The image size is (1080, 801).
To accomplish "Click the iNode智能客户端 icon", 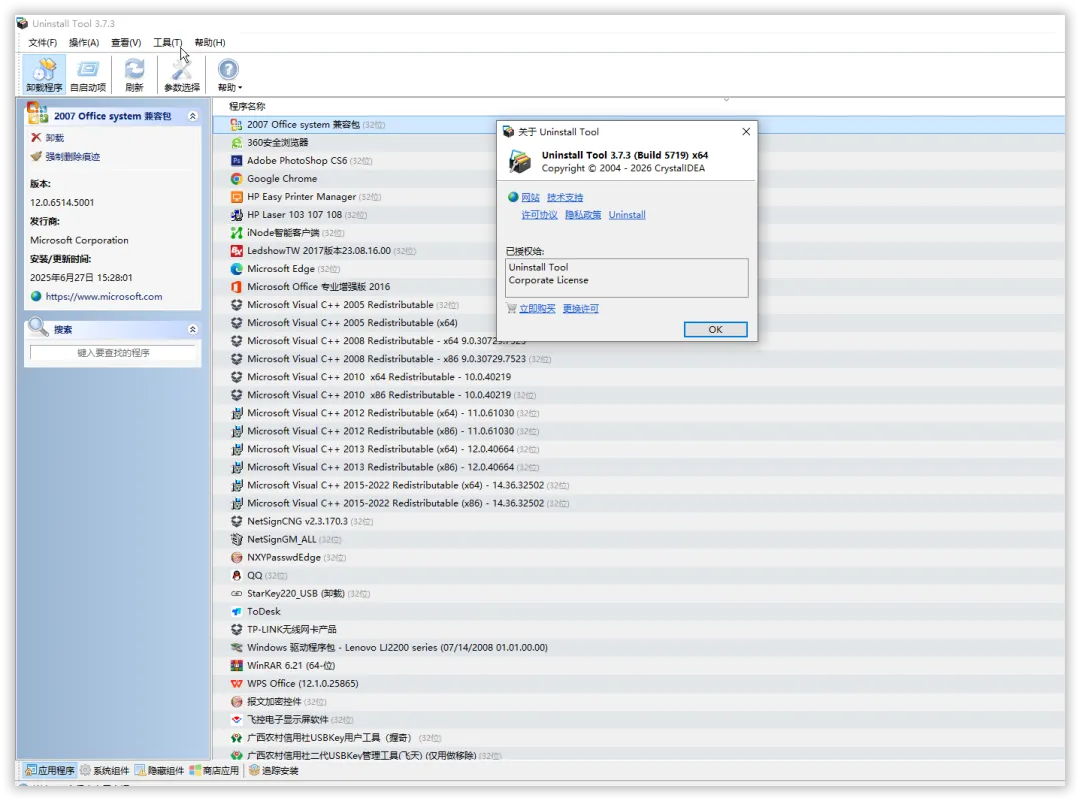I will 236,233.
